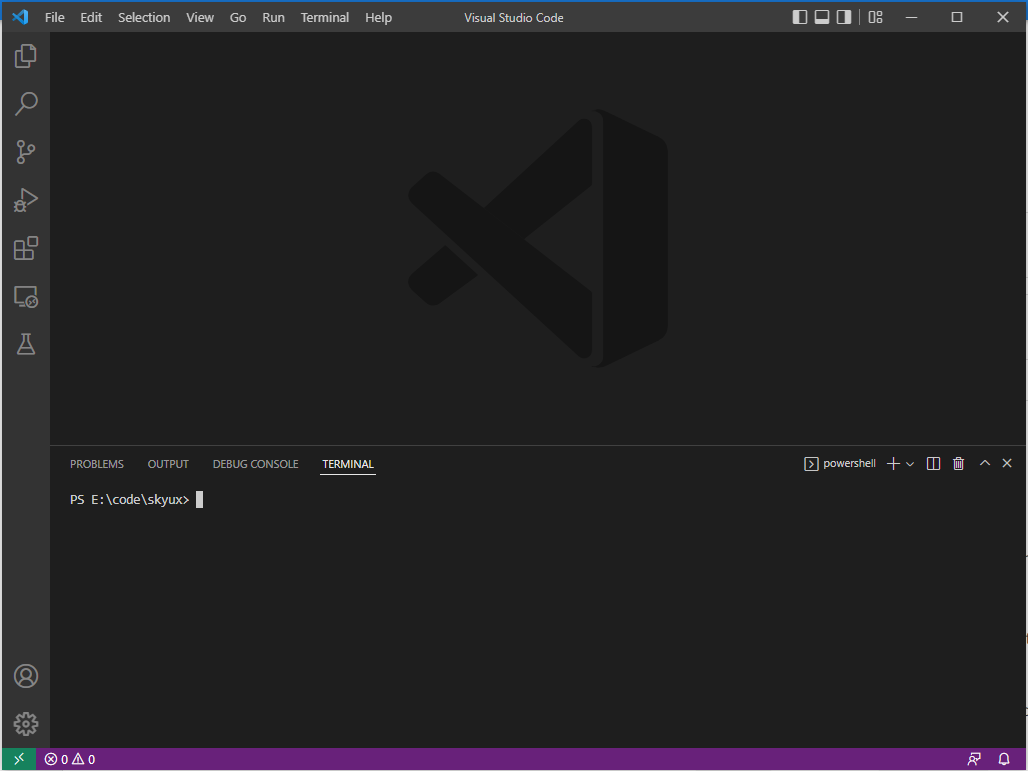Open the Terminal menu in menu bar
Screen dimensions: 1028x771
pos(325,17)
